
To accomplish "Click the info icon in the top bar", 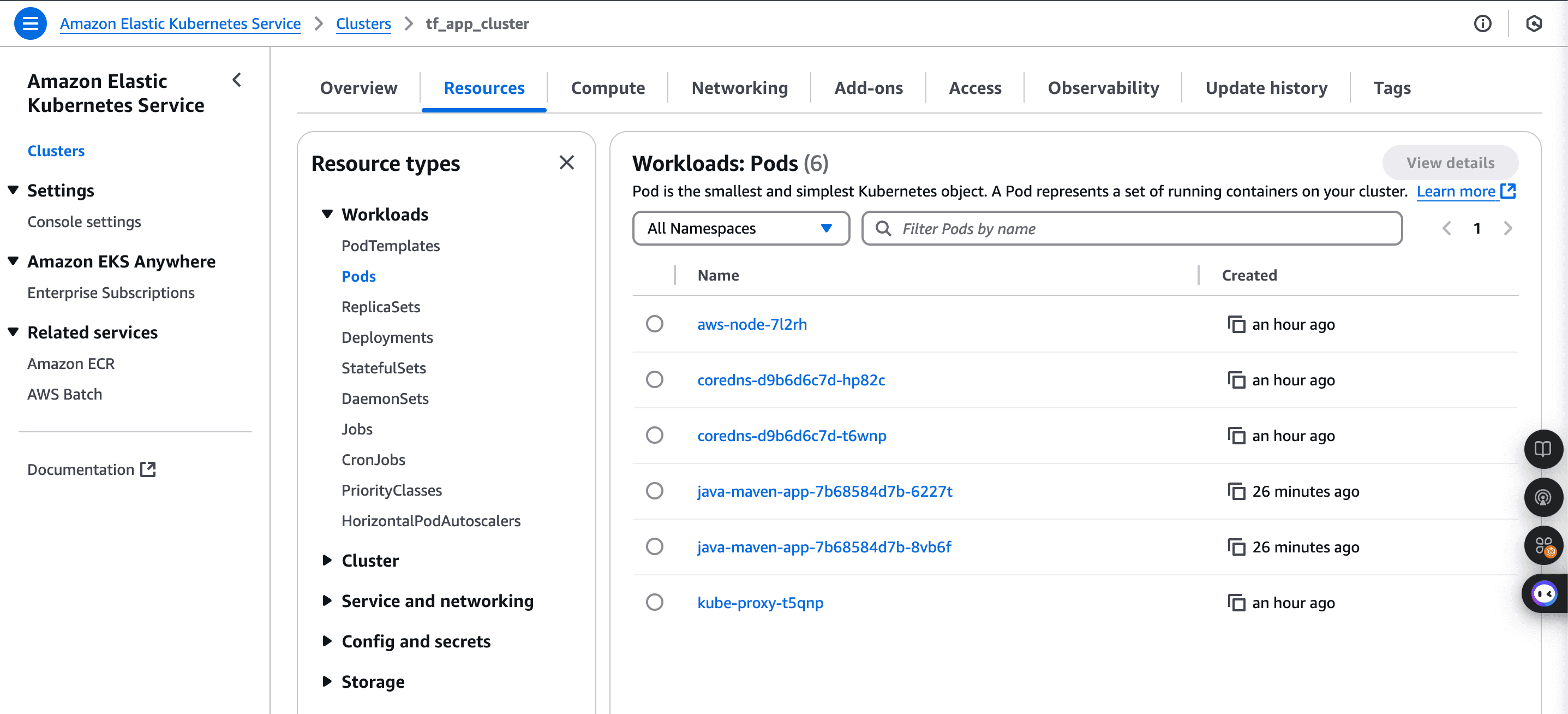I will [1483, 23].
